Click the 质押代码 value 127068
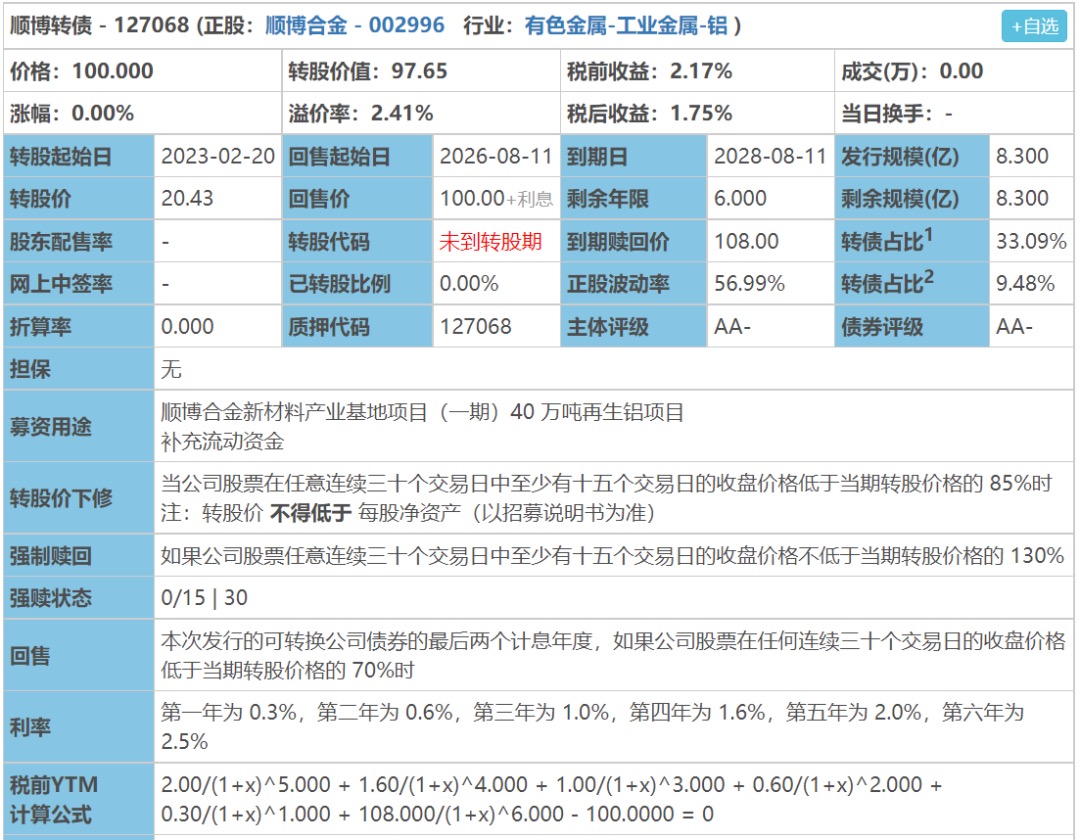Image resolution: width=1080 pixels, height=840 pixels. pyautogui.click(x=475, y=326)
